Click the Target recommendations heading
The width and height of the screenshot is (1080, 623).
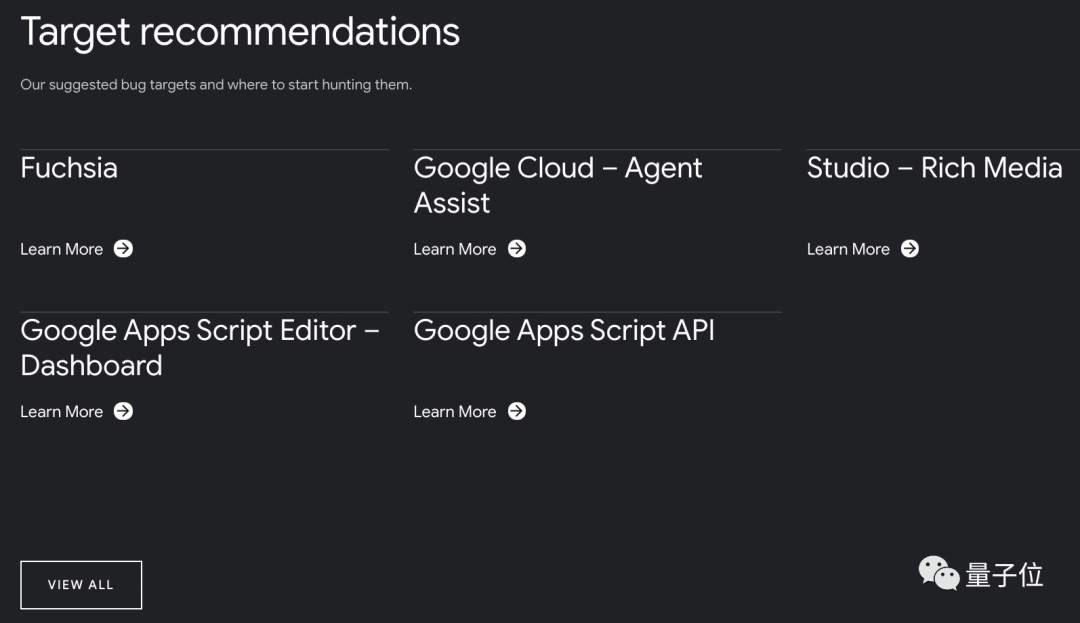(240, 32)
